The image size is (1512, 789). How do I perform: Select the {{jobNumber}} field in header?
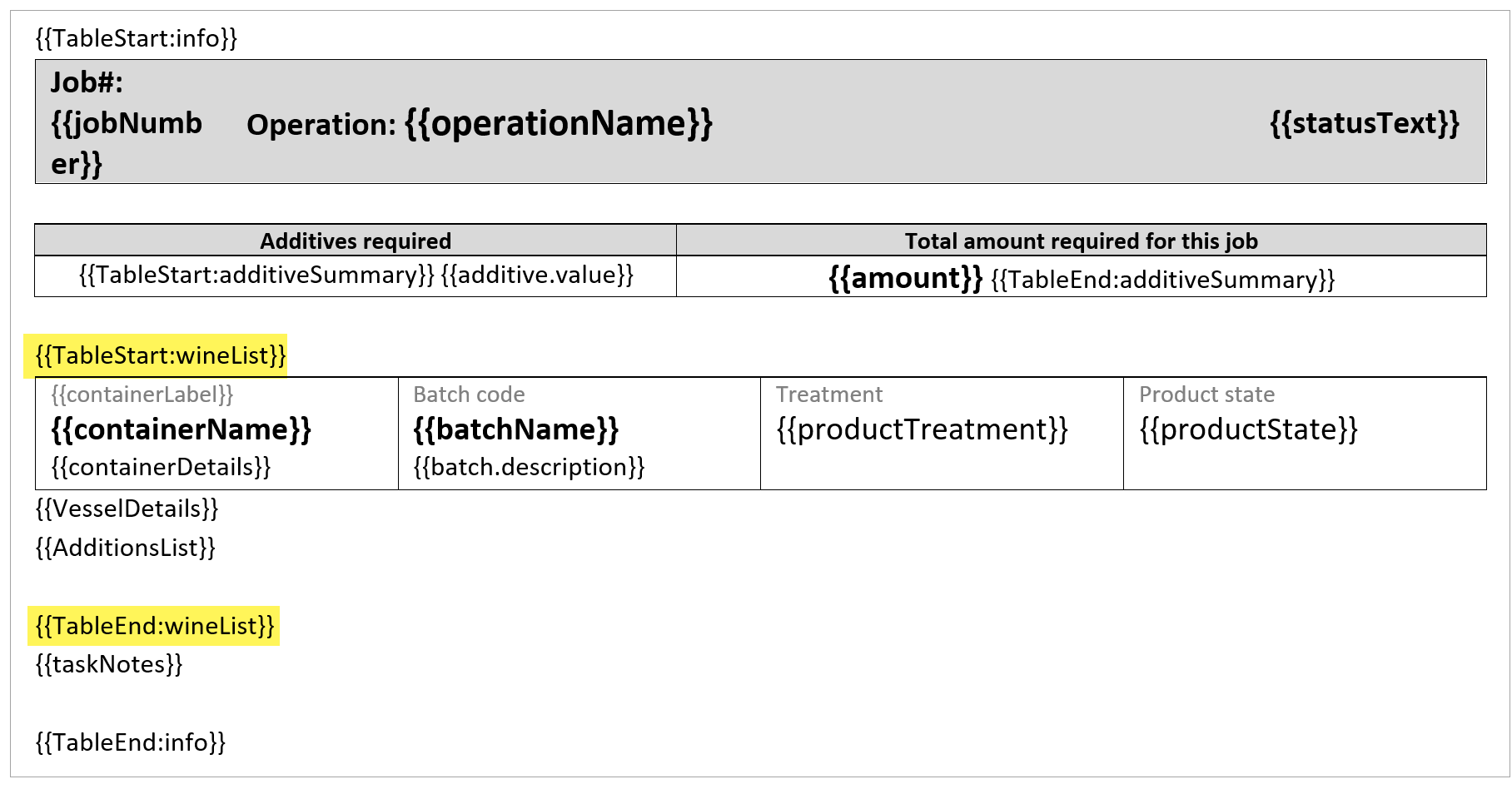pyautogui.click(x=127, y=143)
